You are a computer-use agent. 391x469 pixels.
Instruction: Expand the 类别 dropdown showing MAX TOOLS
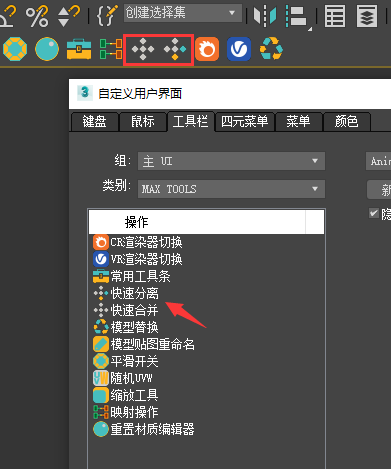[231, 189]
